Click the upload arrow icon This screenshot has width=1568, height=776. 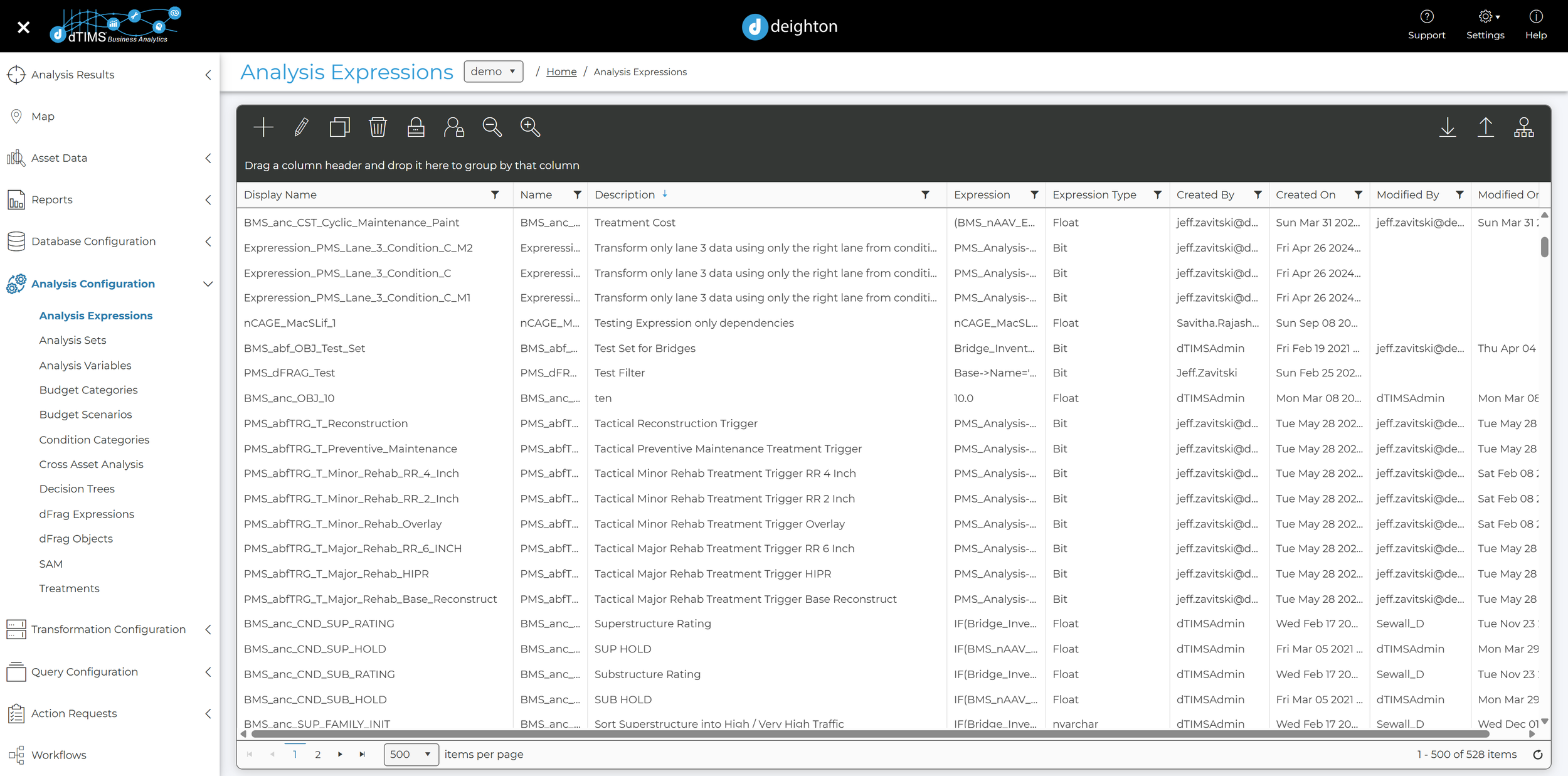[x=1485, y=127]
